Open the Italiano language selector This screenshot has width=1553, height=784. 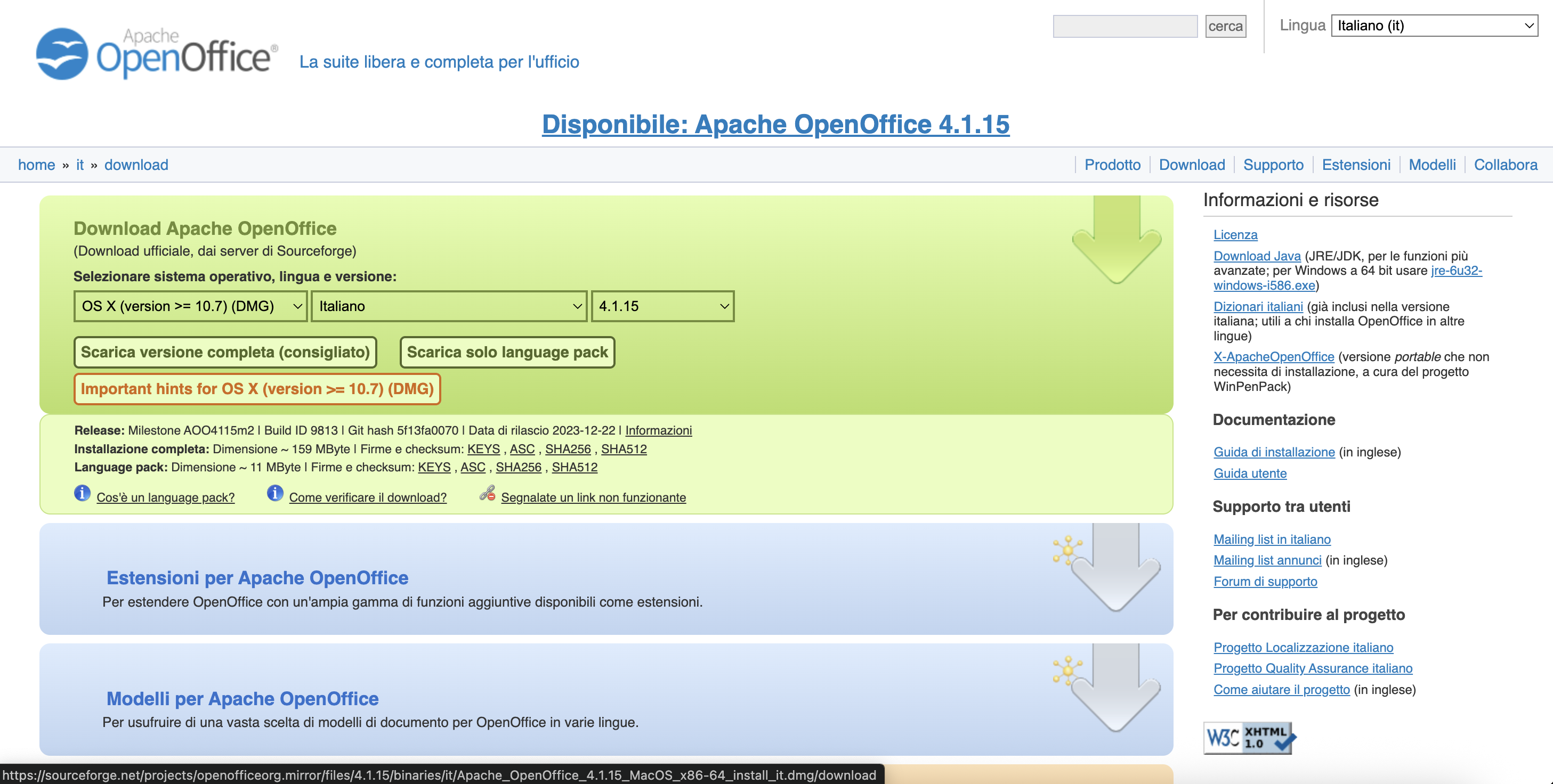(449, 306)
